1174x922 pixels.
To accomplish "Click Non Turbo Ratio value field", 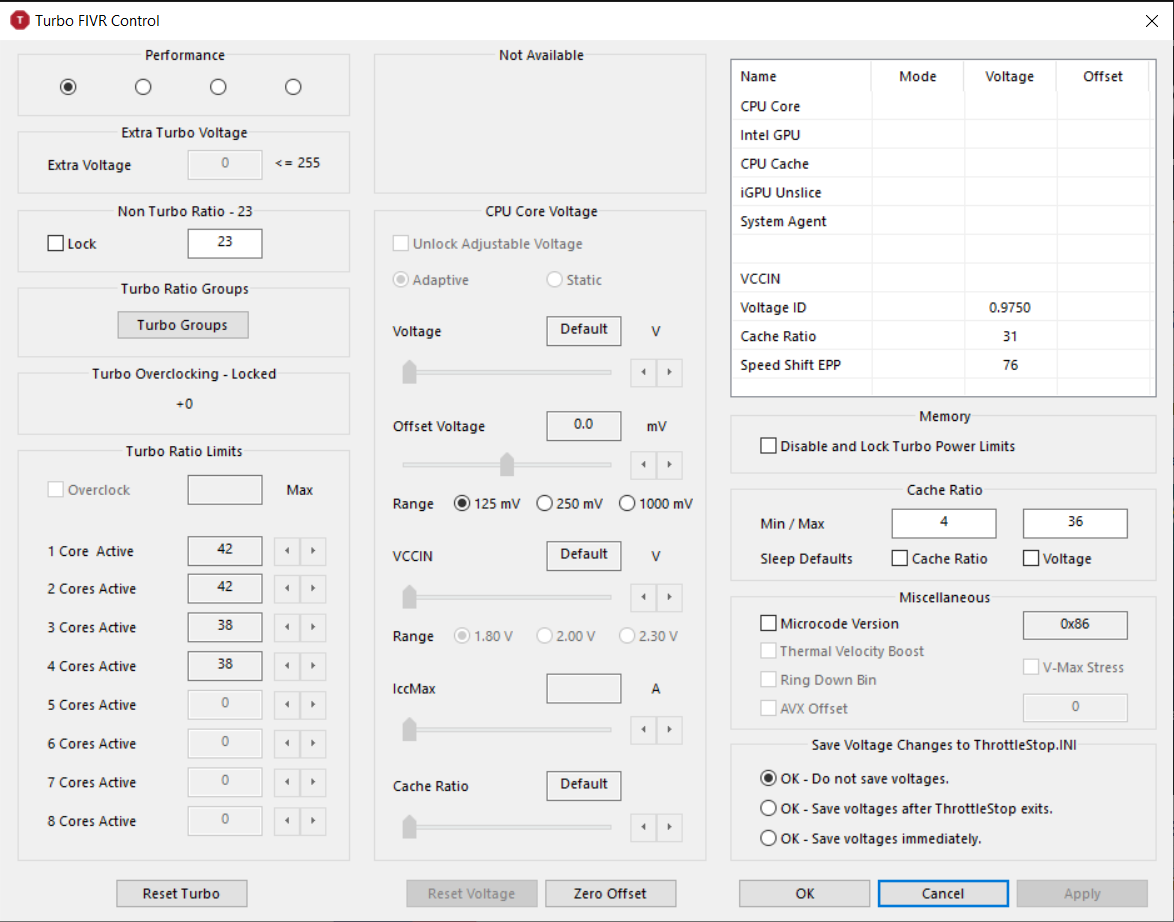I will tap(225, 243).
